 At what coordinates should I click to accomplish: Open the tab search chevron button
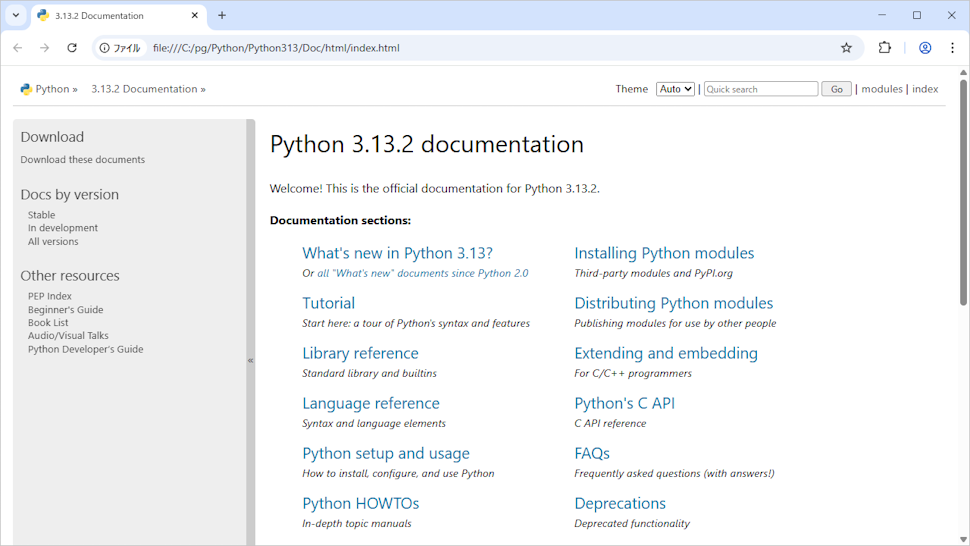pyautogui.click(x=16, y=15)
